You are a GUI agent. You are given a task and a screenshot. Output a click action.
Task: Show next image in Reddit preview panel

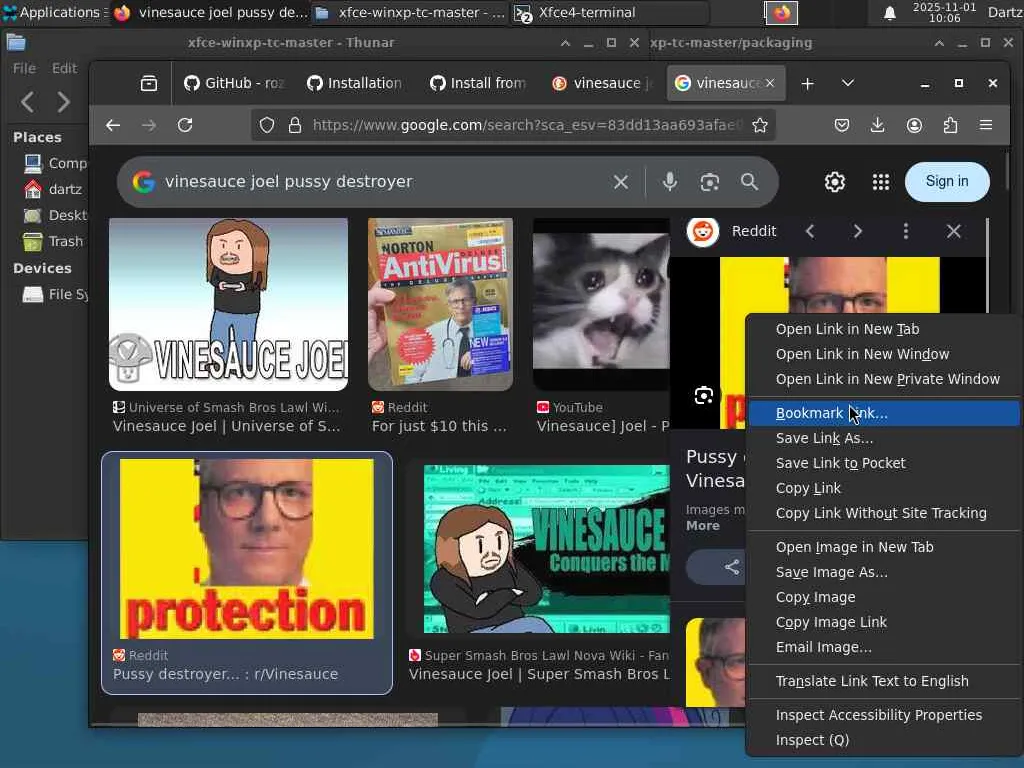pos(857,231)
